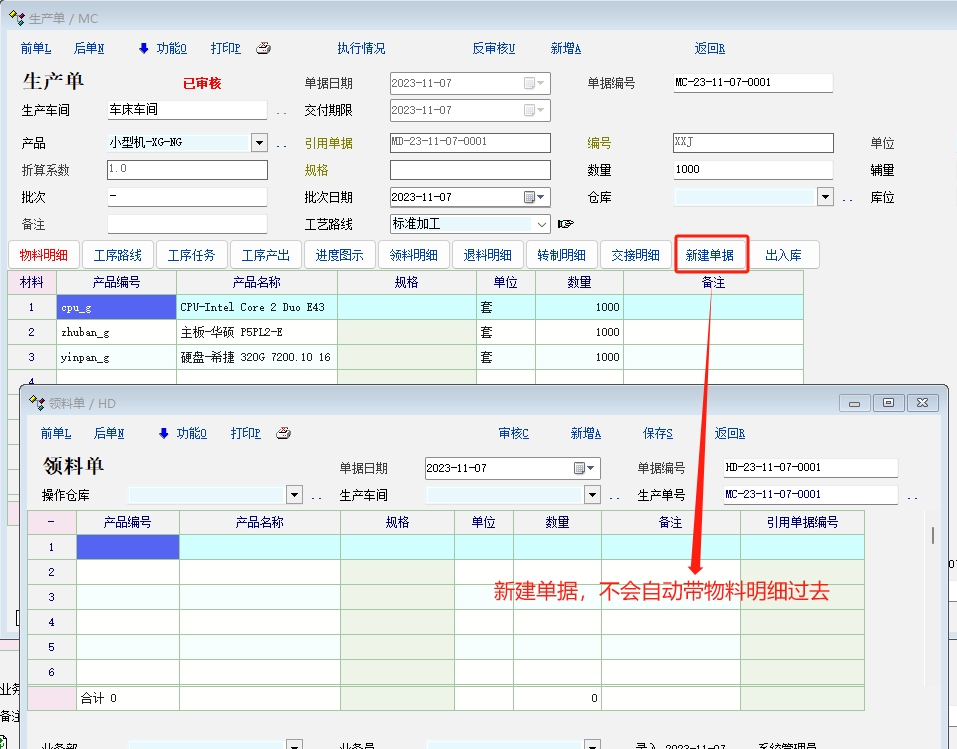
Task: Click 审核 in the 领料单 window
Action: click(x=513, y=433)
